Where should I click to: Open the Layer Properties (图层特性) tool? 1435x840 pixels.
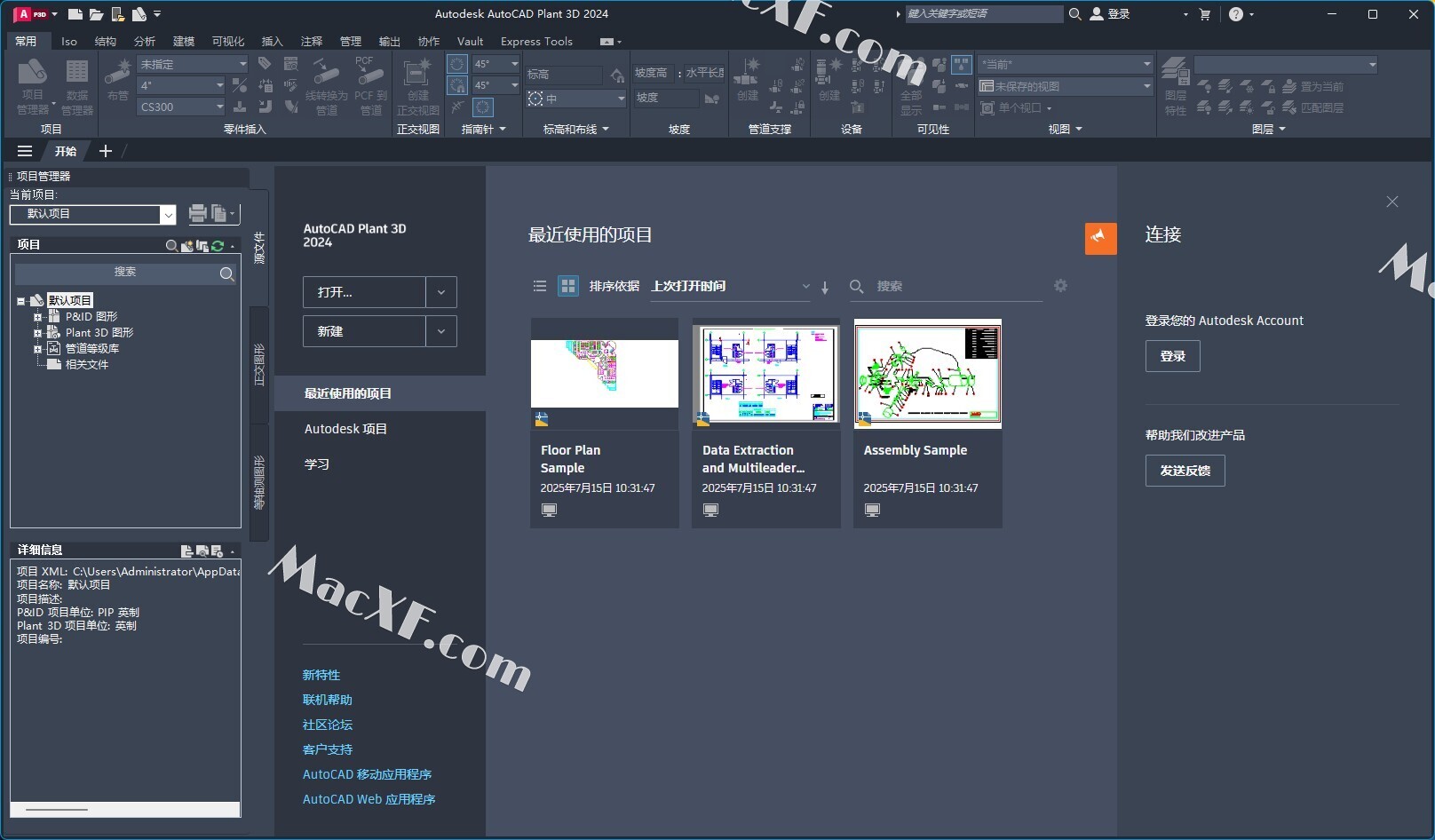click(x=1176, y=86)
